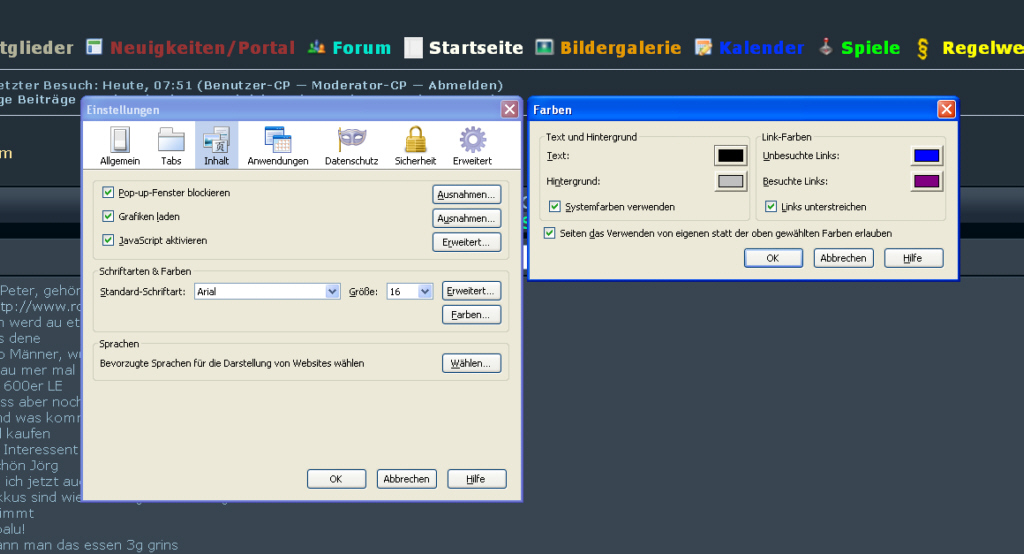Toggle the Links unterstreichen checkbox

click(771, 207)
